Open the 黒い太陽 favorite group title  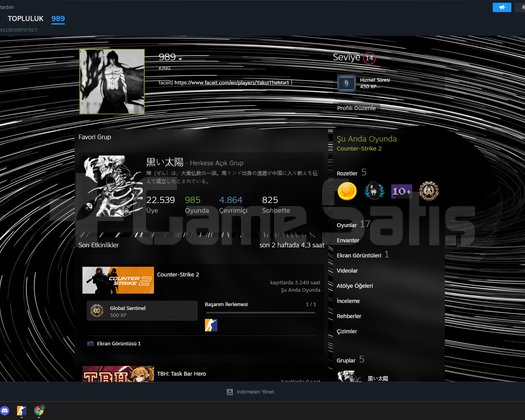pos(165,163)
